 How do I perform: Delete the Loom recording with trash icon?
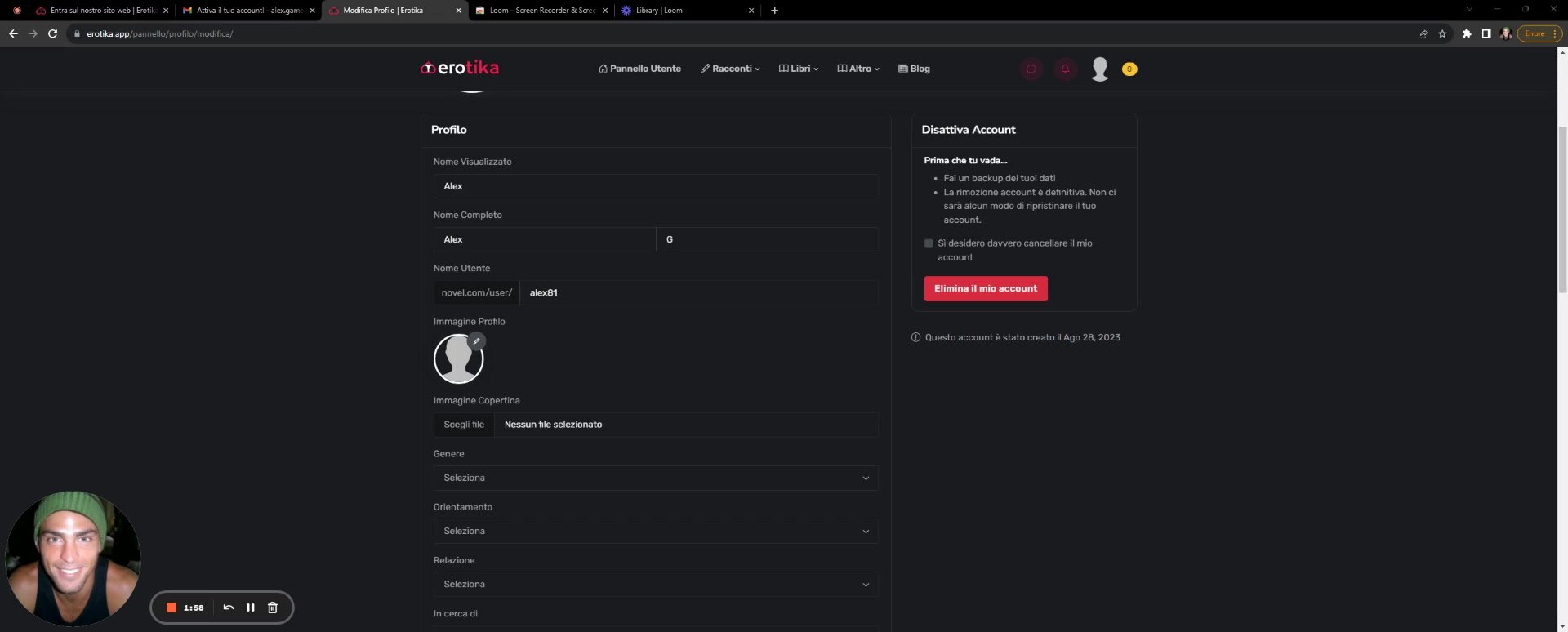[x=273, y=608]
